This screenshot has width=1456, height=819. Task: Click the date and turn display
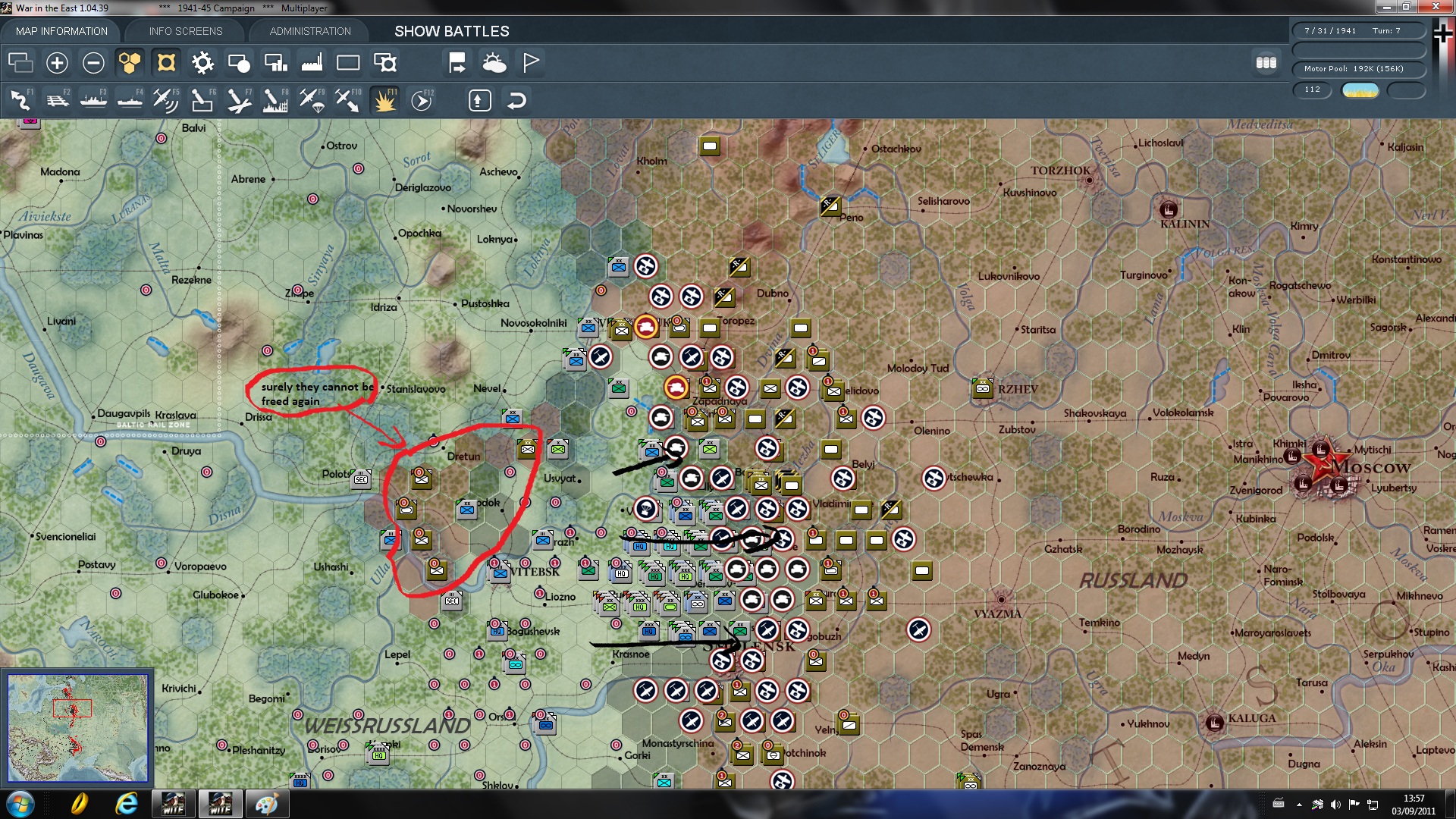tap(1359, 31)
